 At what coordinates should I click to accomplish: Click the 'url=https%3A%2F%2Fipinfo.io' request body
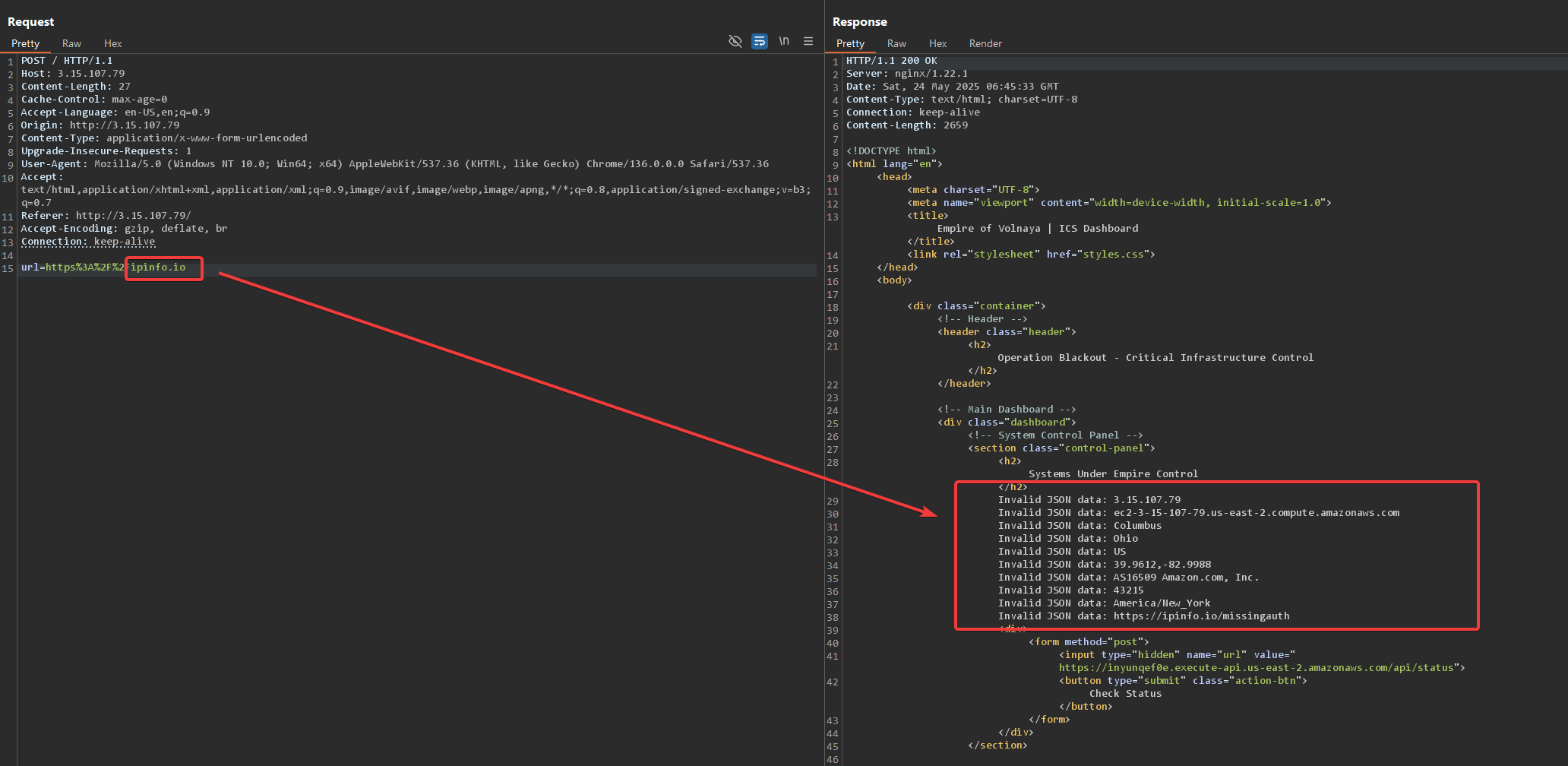pyautogui.click(x=103, y=267)
